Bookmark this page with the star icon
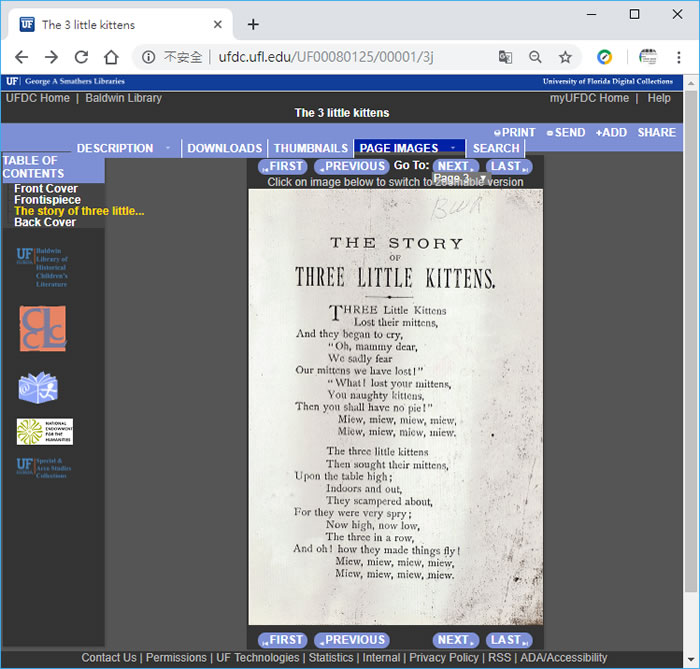This screenshot has width=700, height=669. click(565, 57)
